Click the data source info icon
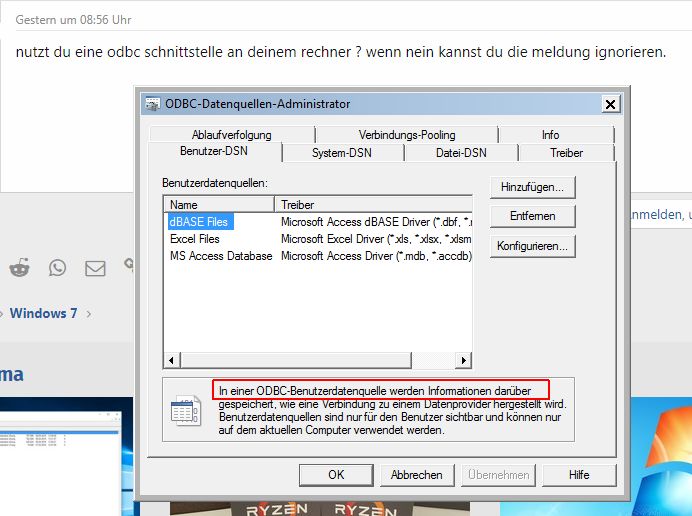692x516 pixels. tap(186, 411)
